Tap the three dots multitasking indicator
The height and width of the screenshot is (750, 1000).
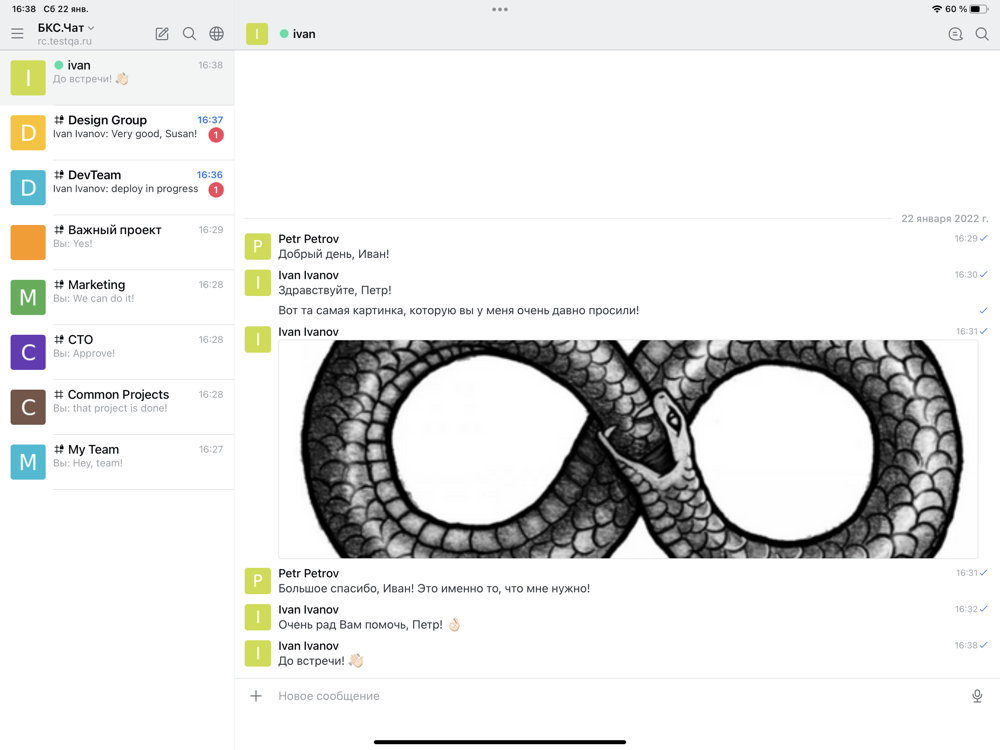[500, 10]
